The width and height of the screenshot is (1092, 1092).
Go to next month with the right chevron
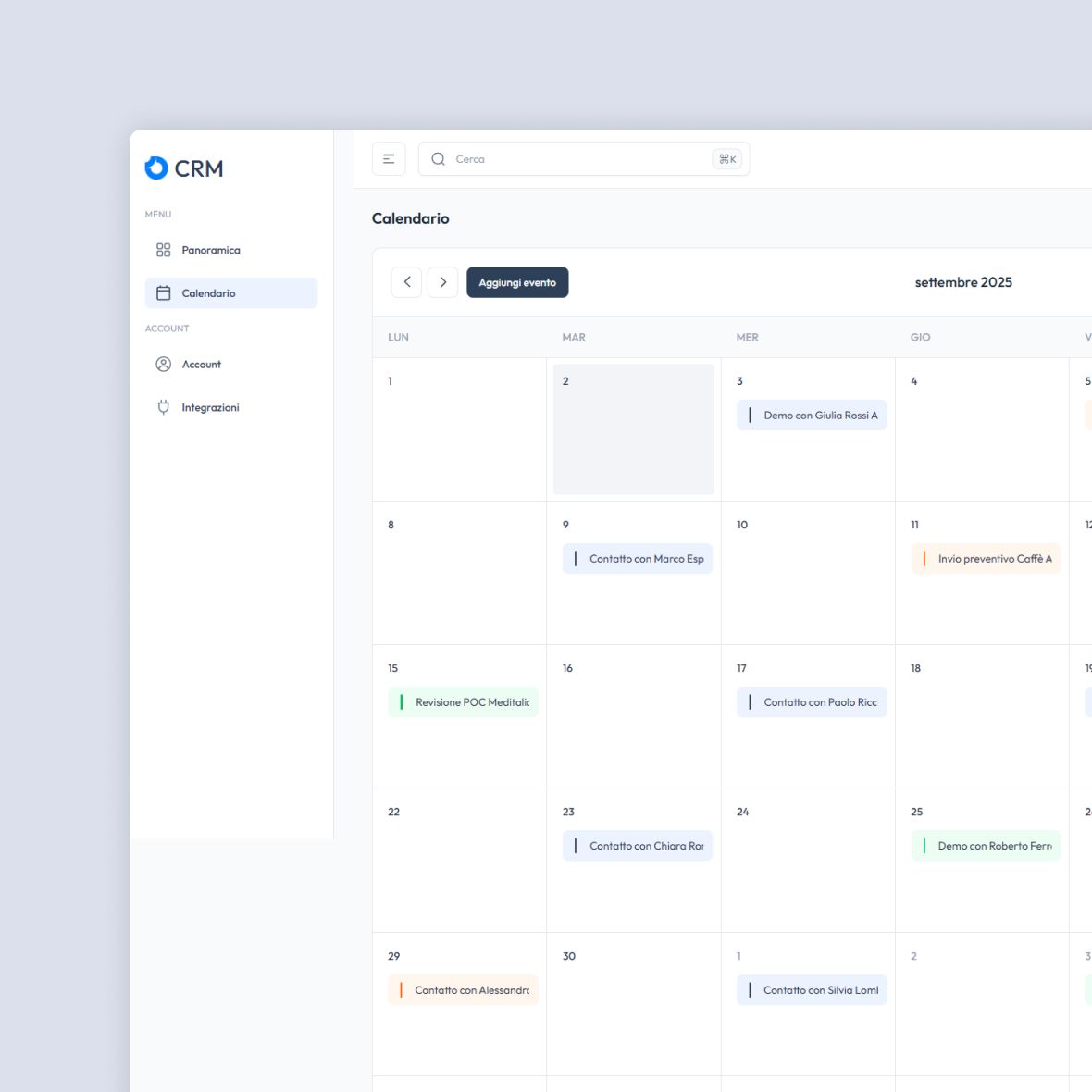(443, 281)
